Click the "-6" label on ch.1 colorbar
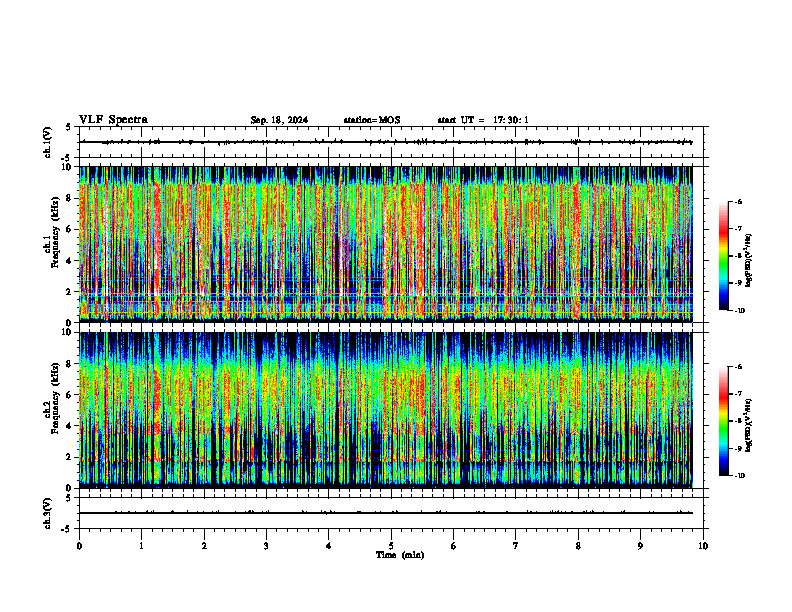Viewport: 792px width, 612px height. pyautogui.click(x=738, y=202)
